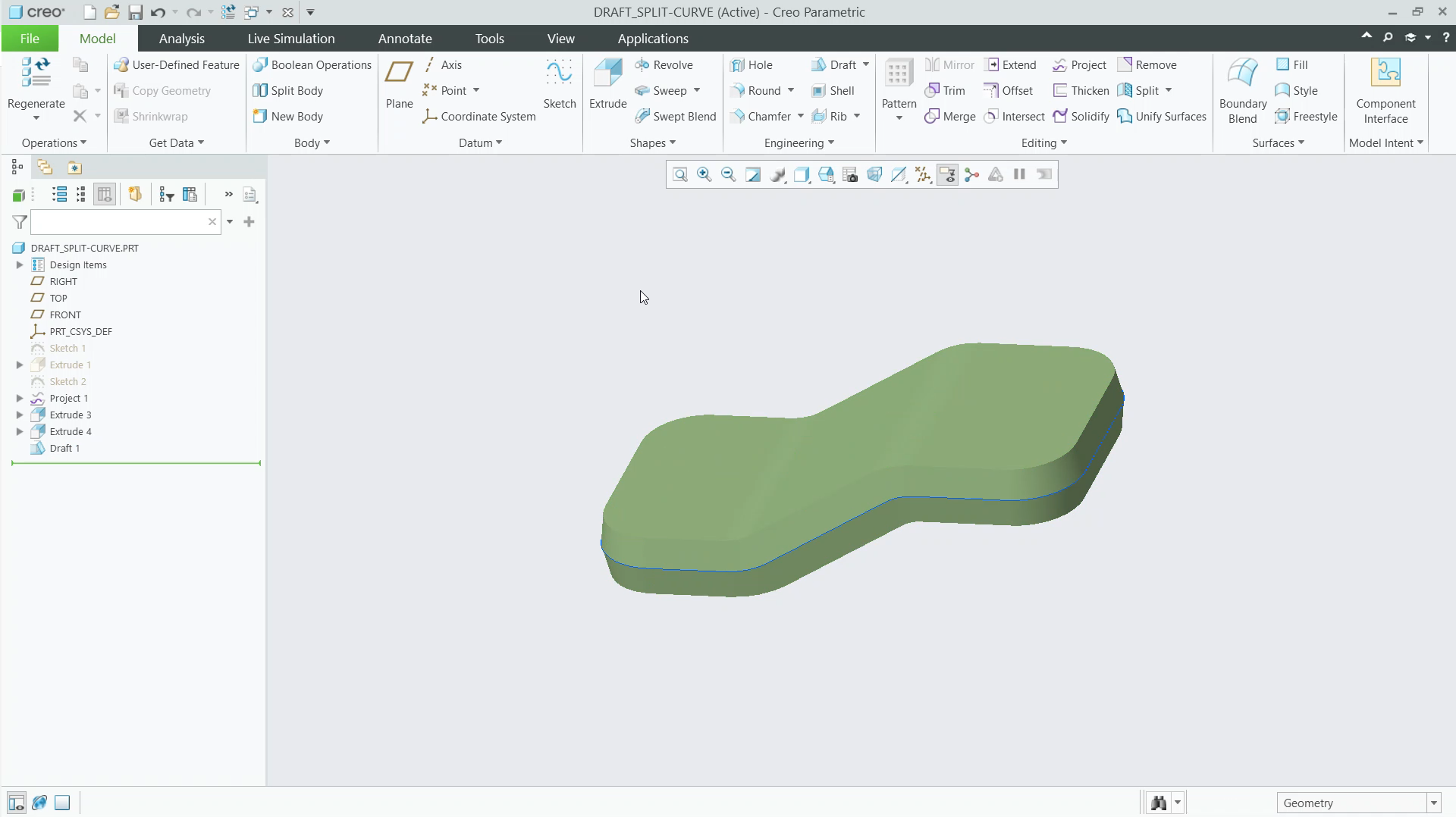The width and height of the screenshot is (1456, 817).
Task: Click Component Interface icon
Action: 1385,73
